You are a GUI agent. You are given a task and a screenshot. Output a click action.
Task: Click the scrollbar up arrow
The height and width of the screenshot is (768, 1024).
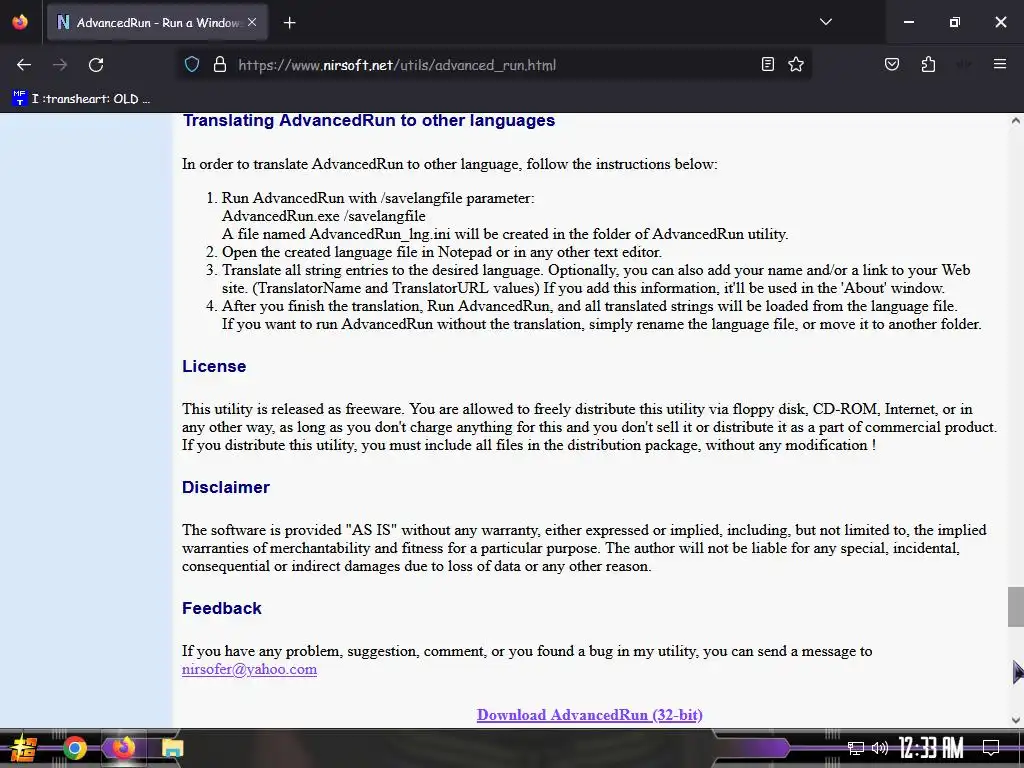pos(1016,121)
